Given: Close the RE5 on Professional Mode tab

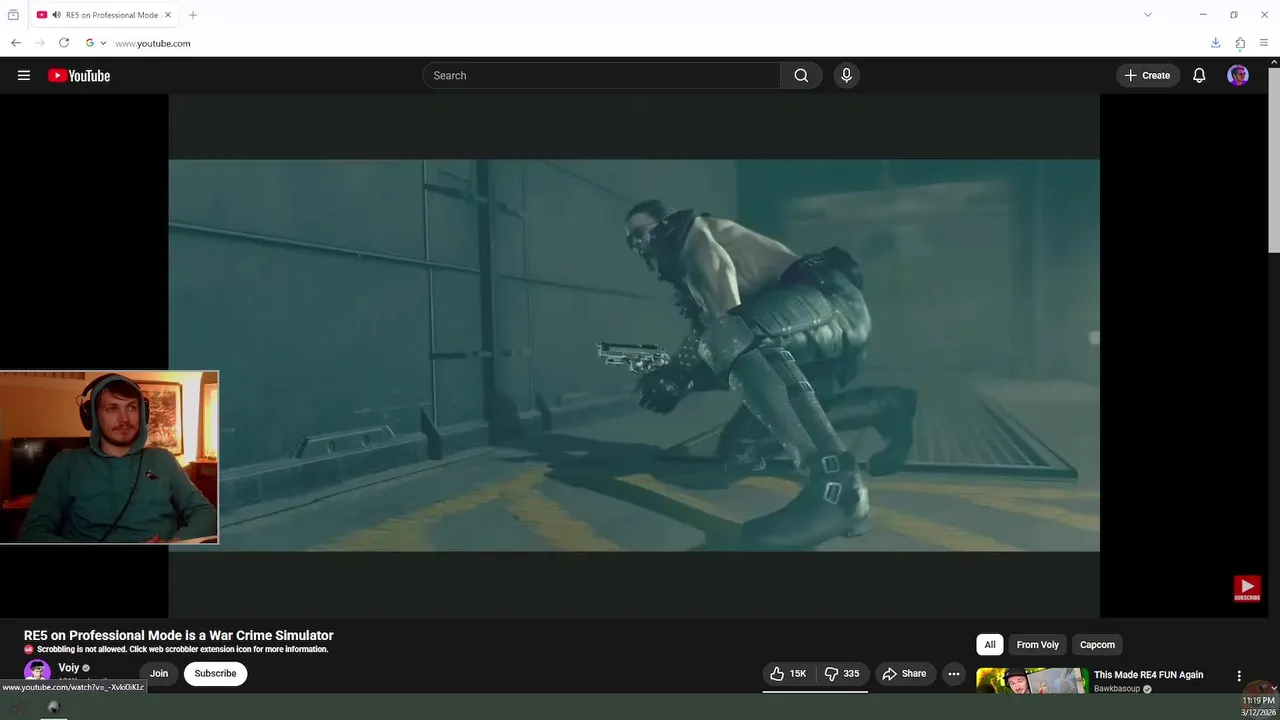Looking at the screenshot, I should (168, 15).
